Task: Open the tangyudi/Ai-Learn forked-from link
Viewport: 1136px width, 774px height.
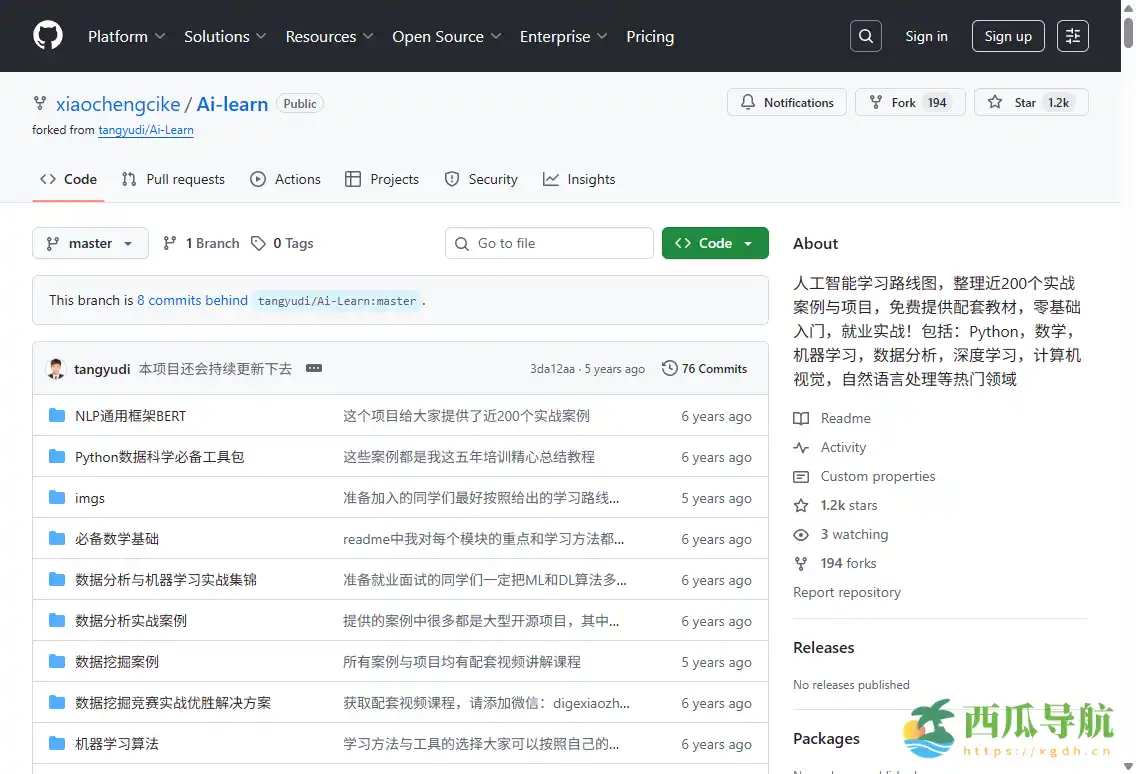Action: click(146, 130)
